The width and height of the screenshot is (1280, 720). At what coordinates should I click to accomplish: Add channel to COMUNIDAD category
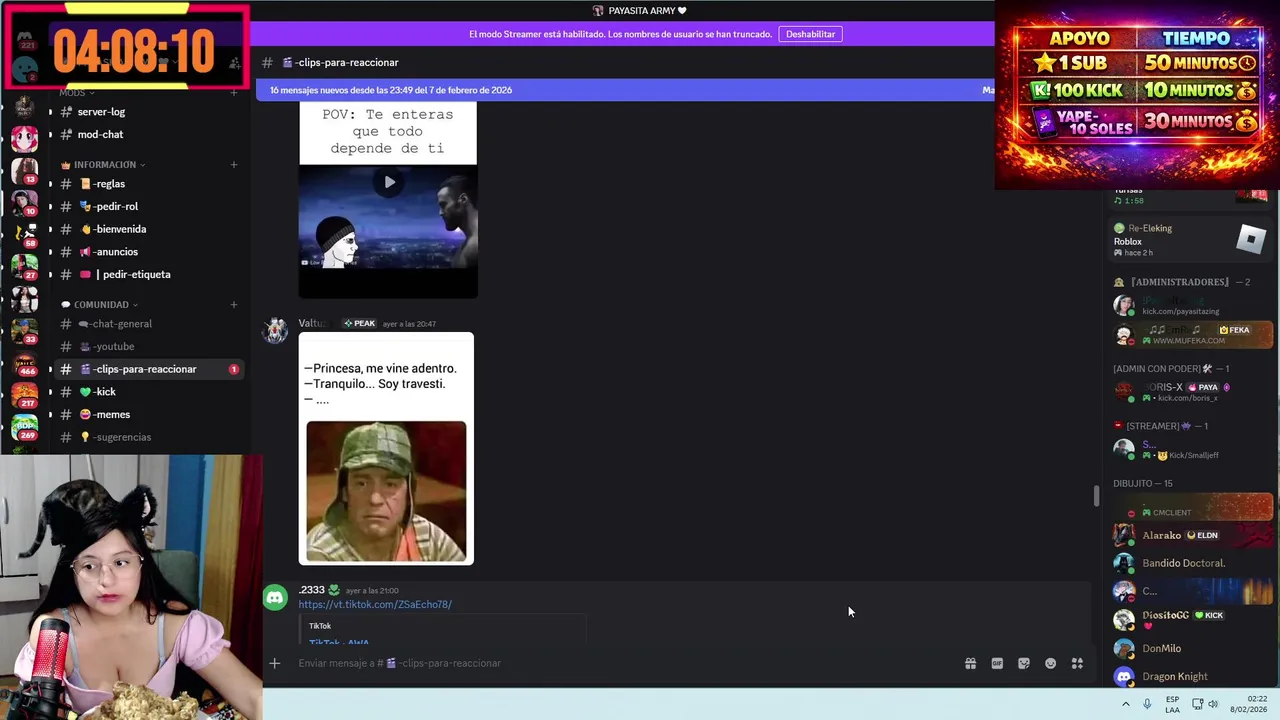233,304
